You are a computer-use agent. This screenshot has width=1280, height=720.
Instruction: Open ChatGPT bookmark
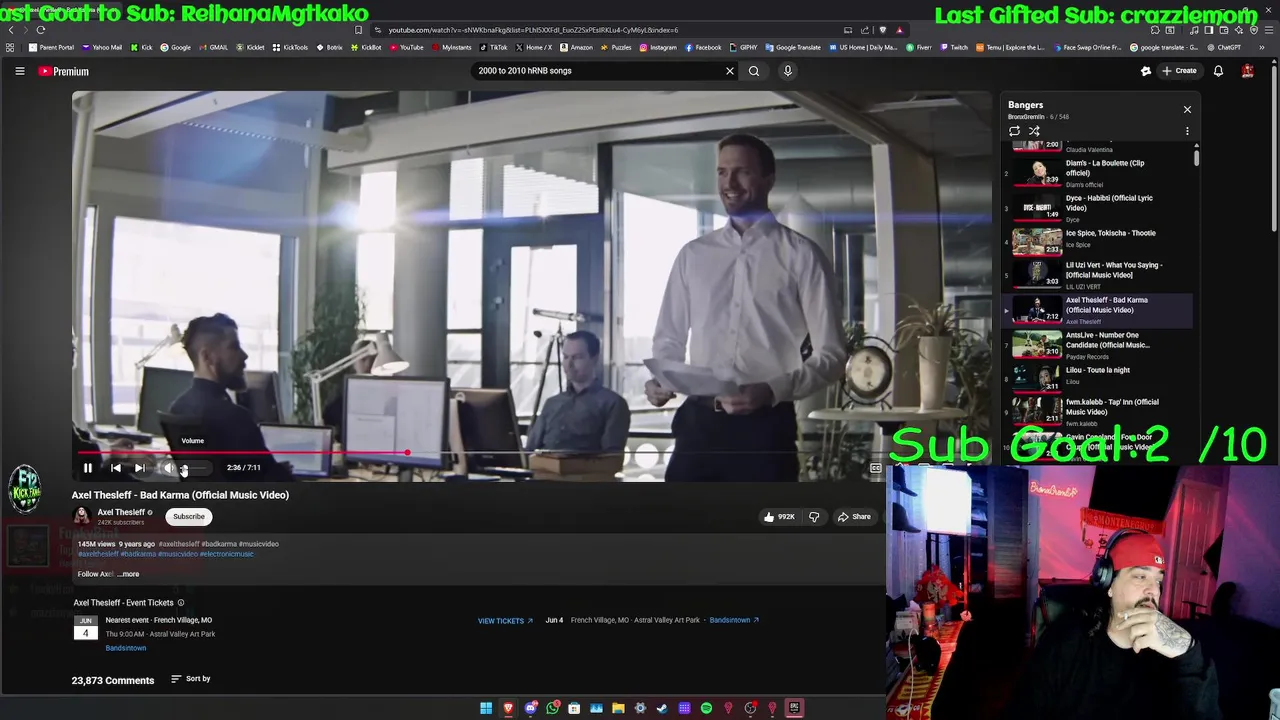coord(1223,47)
